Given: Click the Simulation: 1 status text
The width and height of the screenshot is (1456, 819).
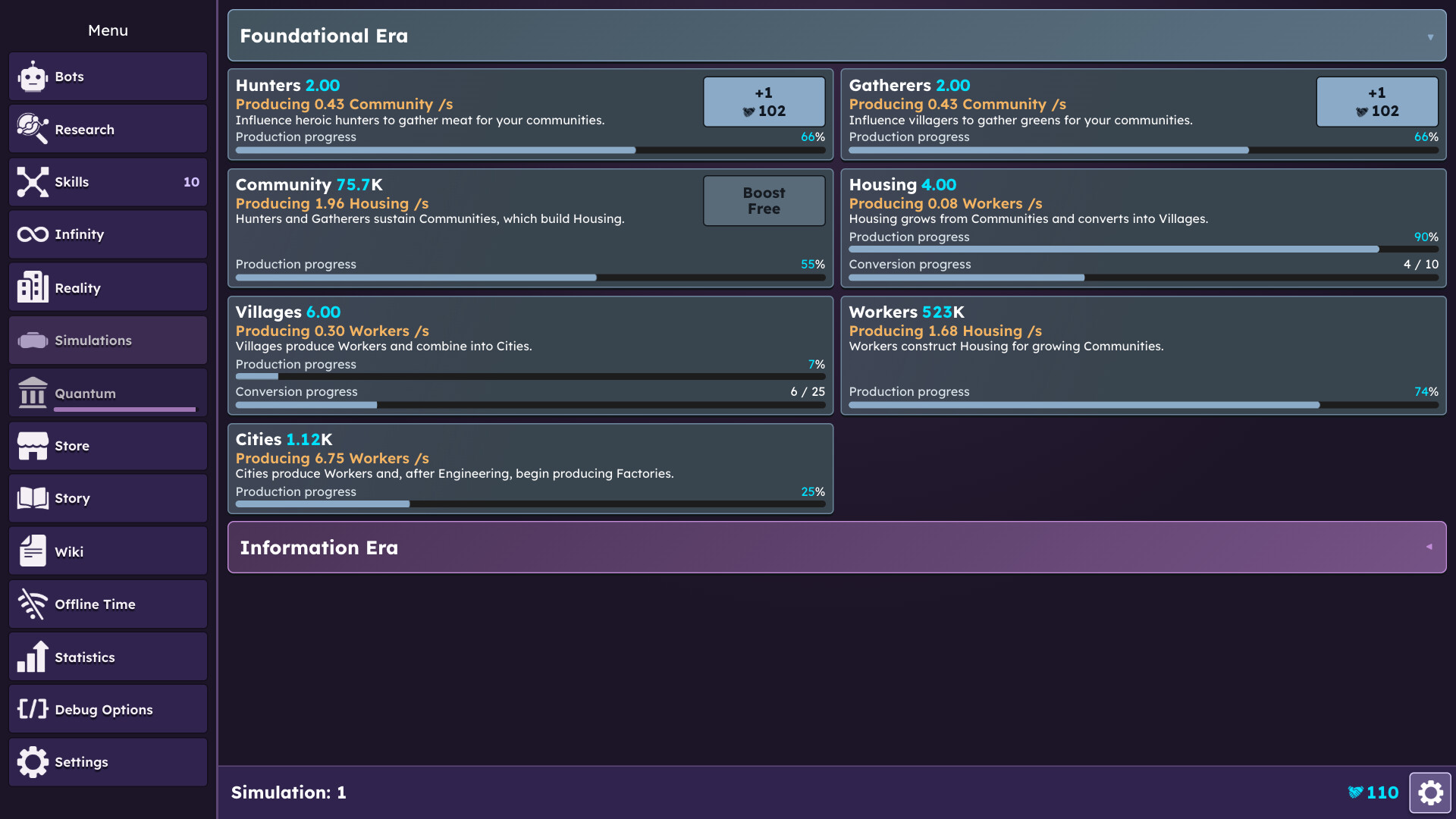Looking at the screenshot, I should [x=289, y=792].
